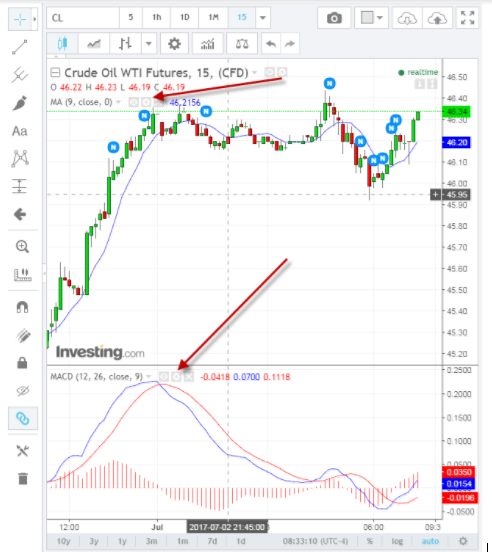The image size is (492, 552).
Task: Collapse the Crude Oil WTI Futures legend
Action: pos(55,73)
